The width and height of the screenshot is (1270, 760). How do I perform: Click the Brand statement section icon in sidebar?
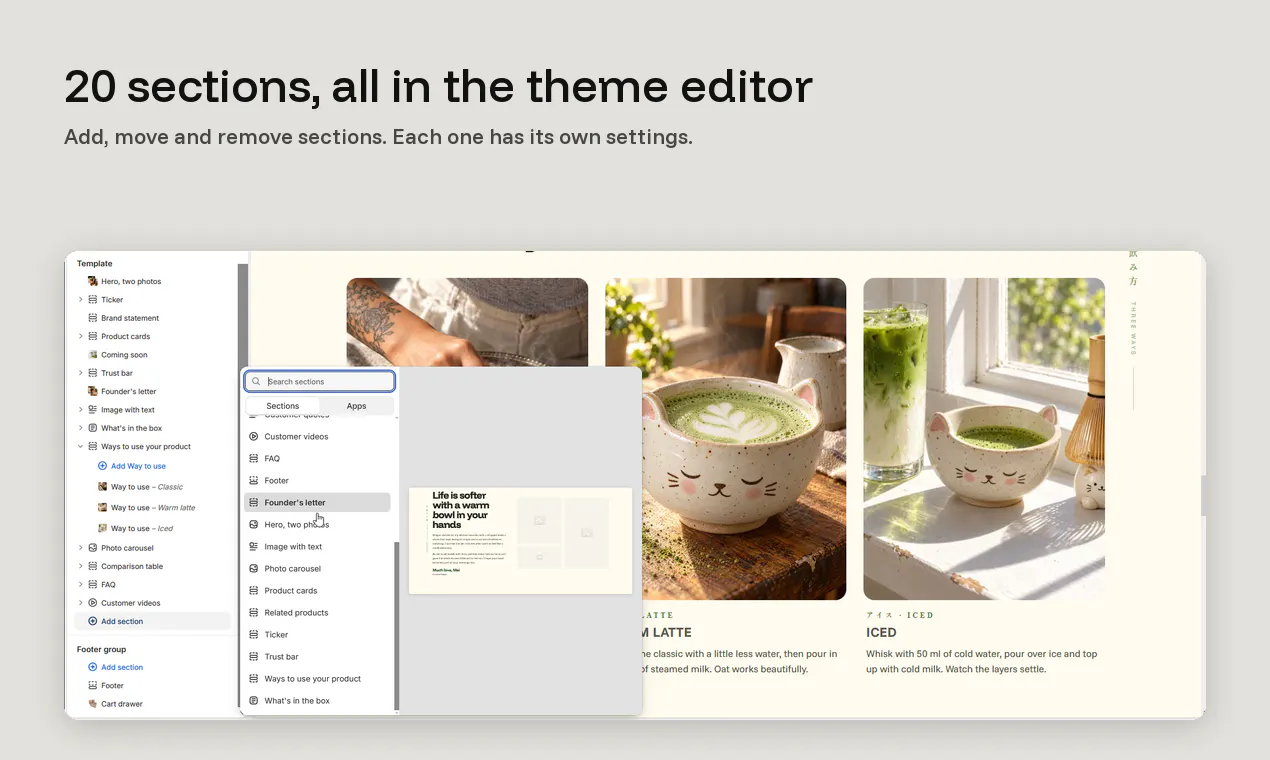click(x=93, y=318)
